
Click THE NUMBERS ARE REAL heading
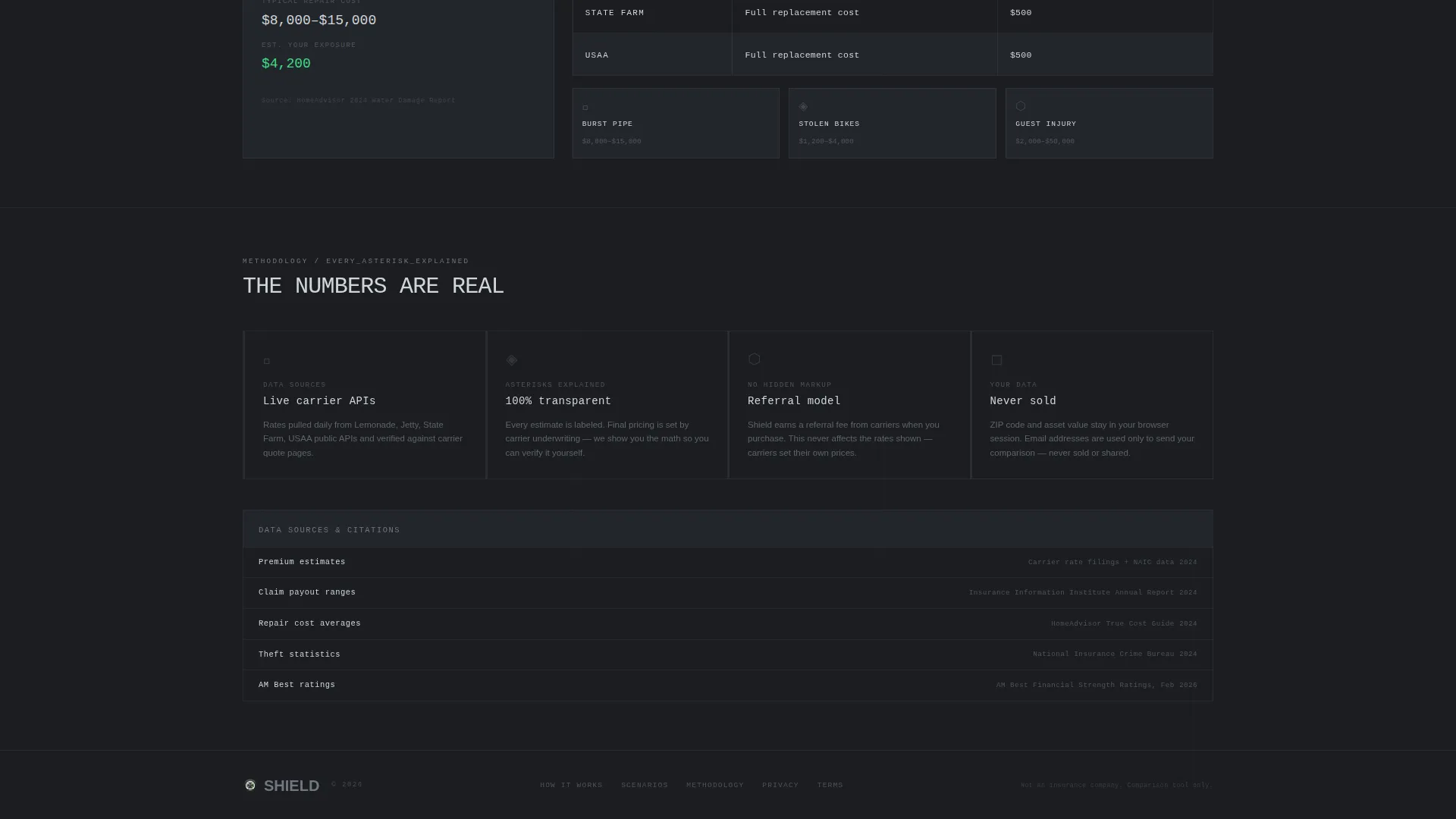point(373,287)
